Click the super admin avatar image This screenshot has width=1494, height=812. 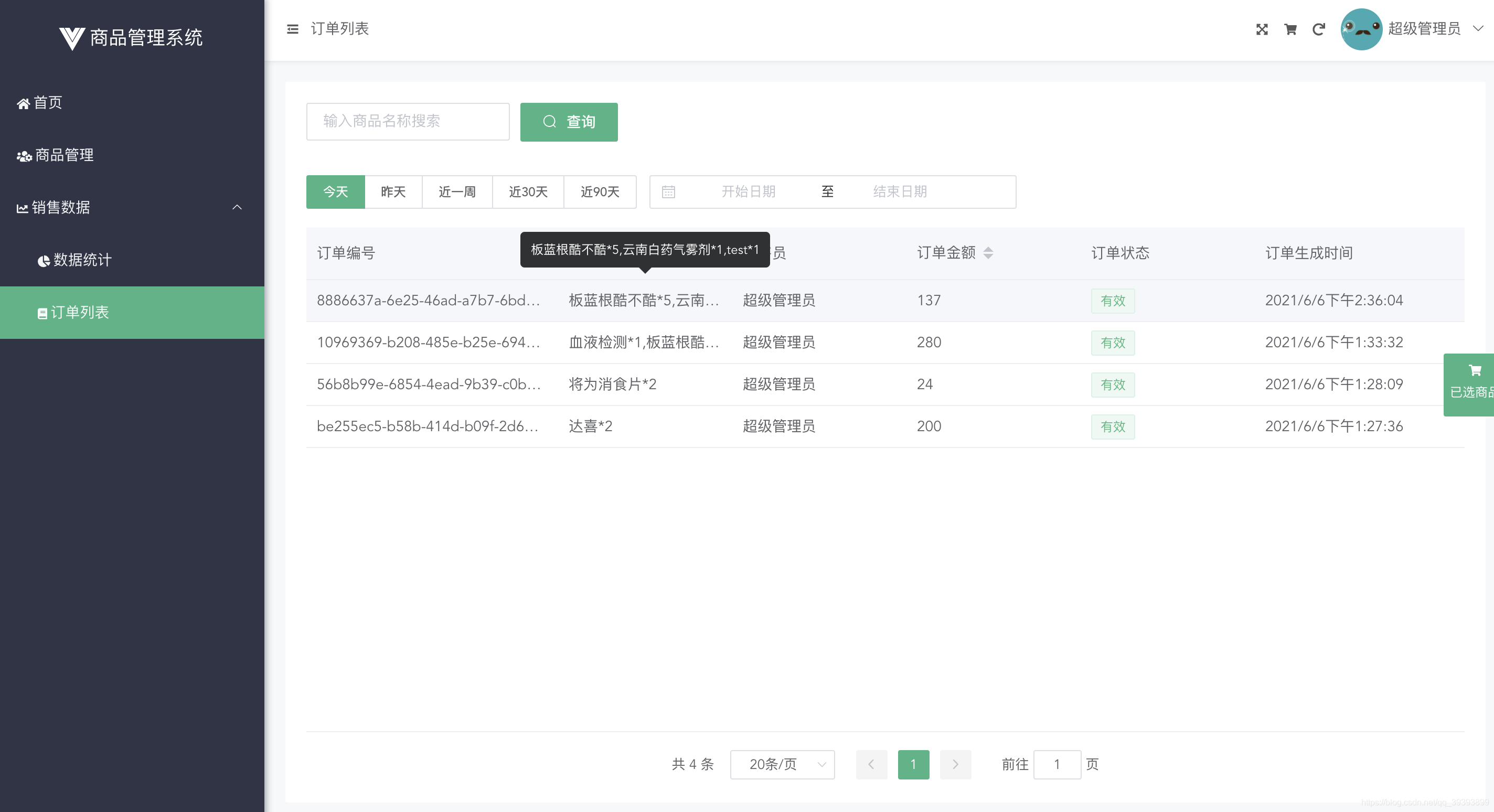click(1361, 29)
